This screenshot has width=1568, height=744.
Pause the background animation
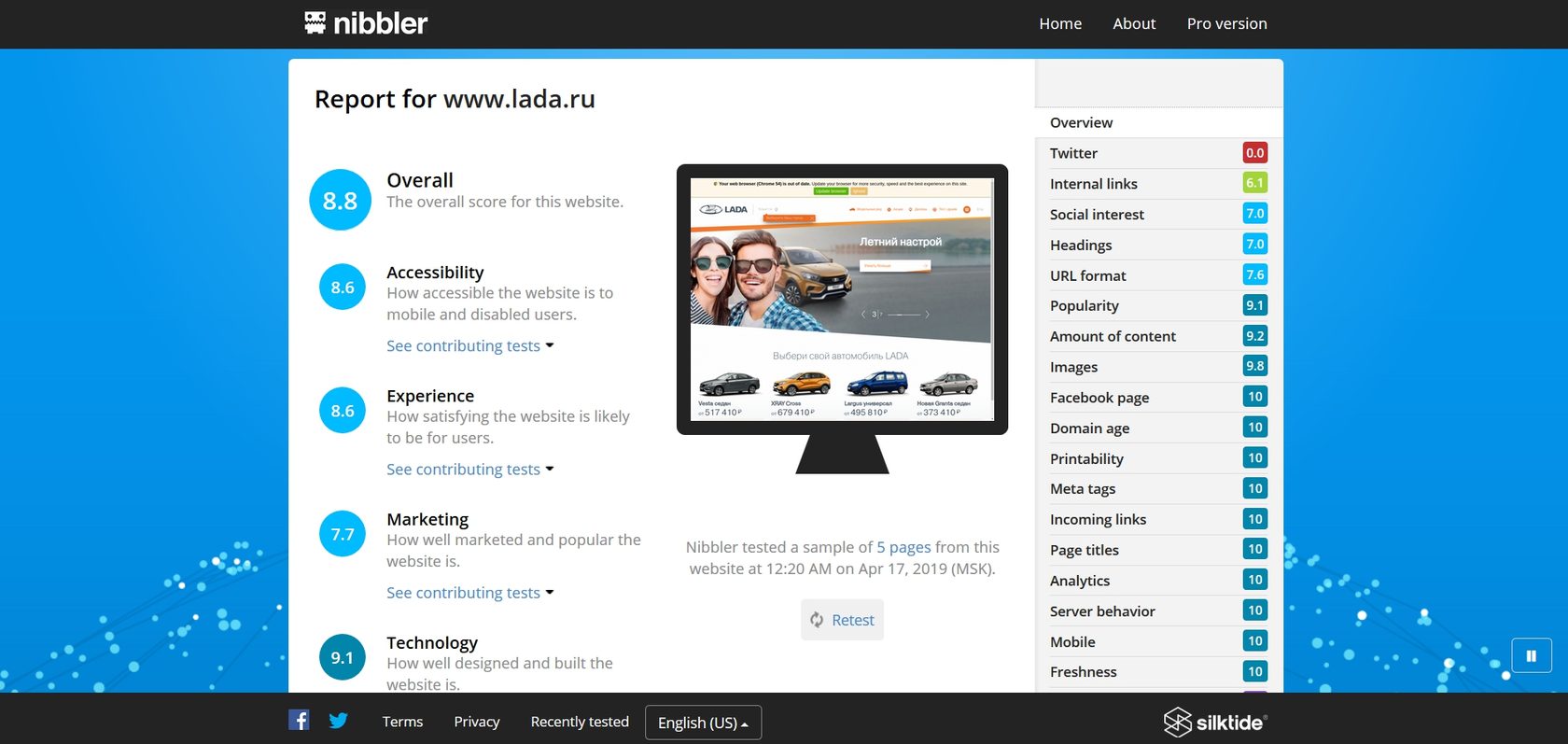pos(1532,656)
